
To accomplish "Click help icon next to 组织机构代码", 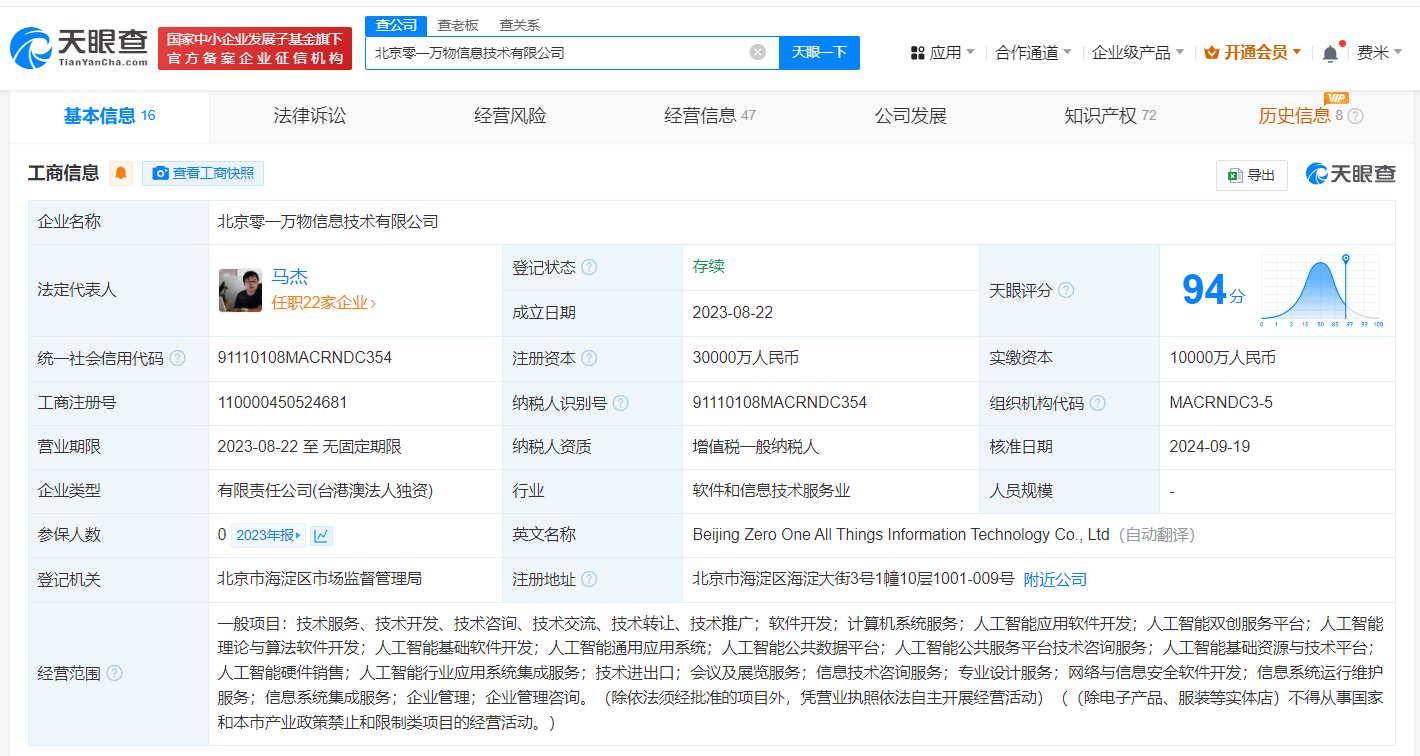I will (1098, 403).
